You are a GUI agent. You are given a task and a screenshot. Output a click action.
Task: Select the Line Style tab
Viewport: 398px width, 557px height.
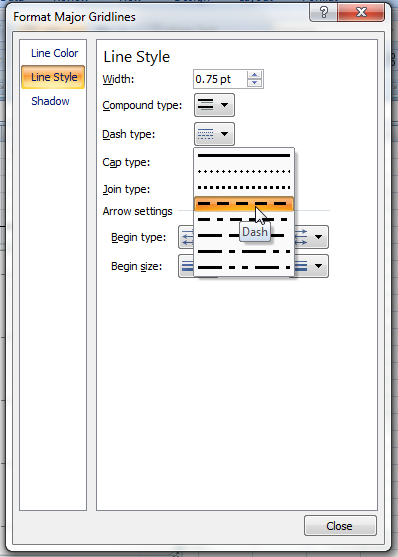pyautogui.click(x=53, y=77)
